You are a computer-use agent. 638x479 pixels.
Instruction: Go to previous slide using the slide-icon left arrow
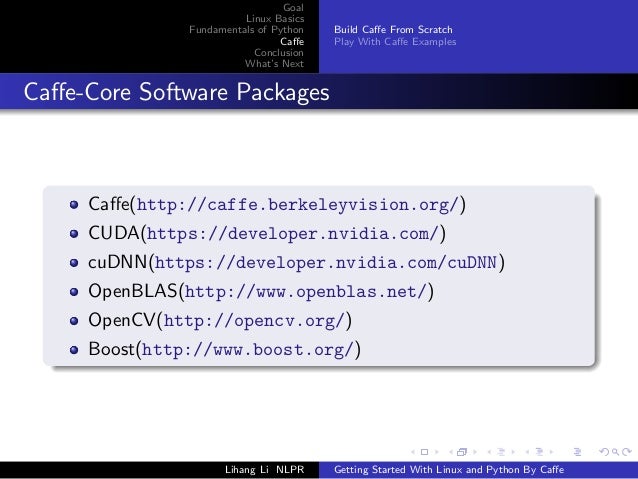tap(413, 452)
